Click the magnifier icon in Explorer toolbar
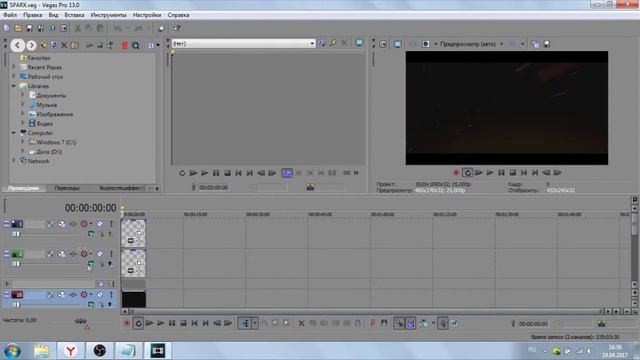 click(136, 45)
